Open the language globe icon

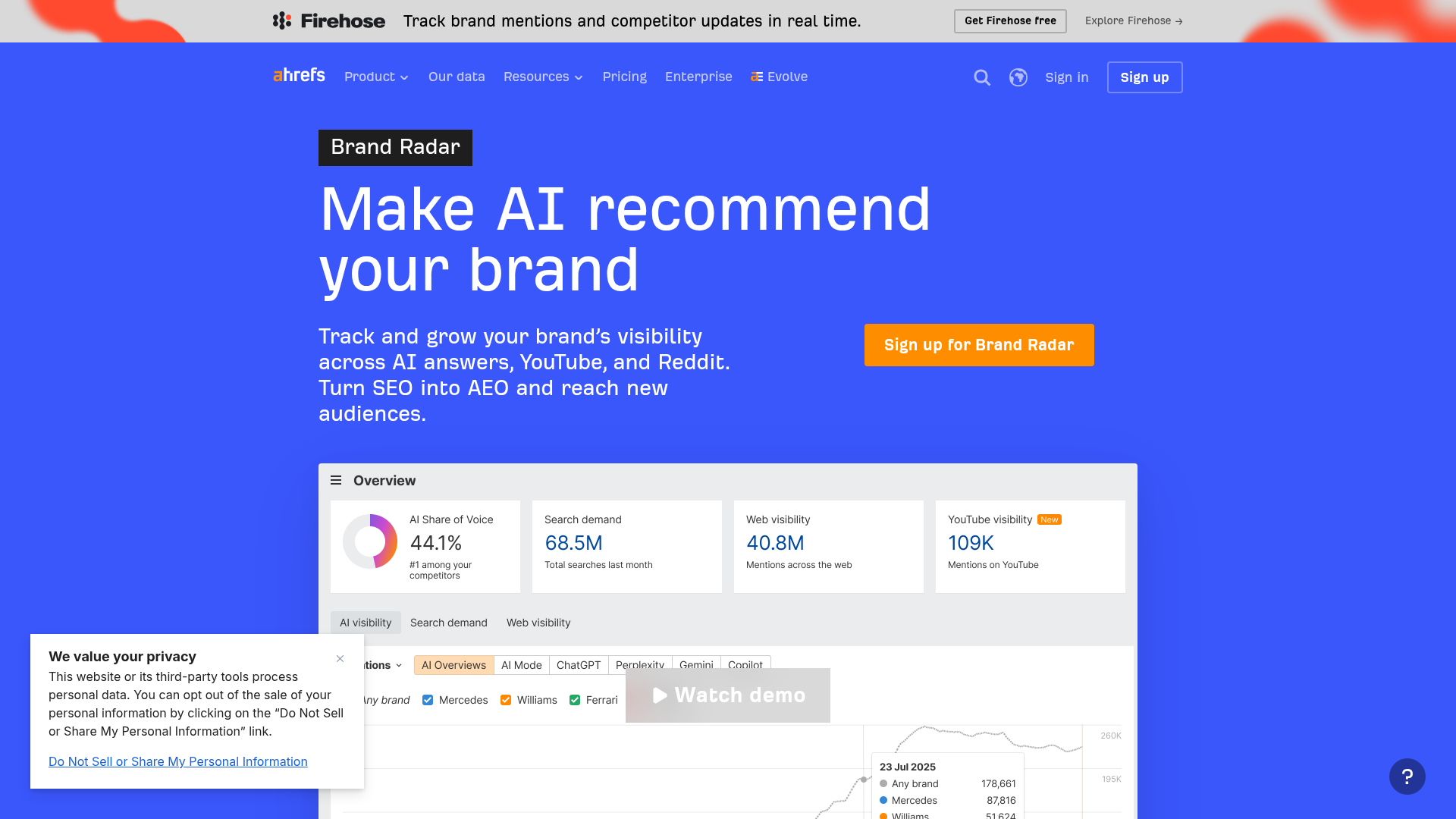[1018, 77]
